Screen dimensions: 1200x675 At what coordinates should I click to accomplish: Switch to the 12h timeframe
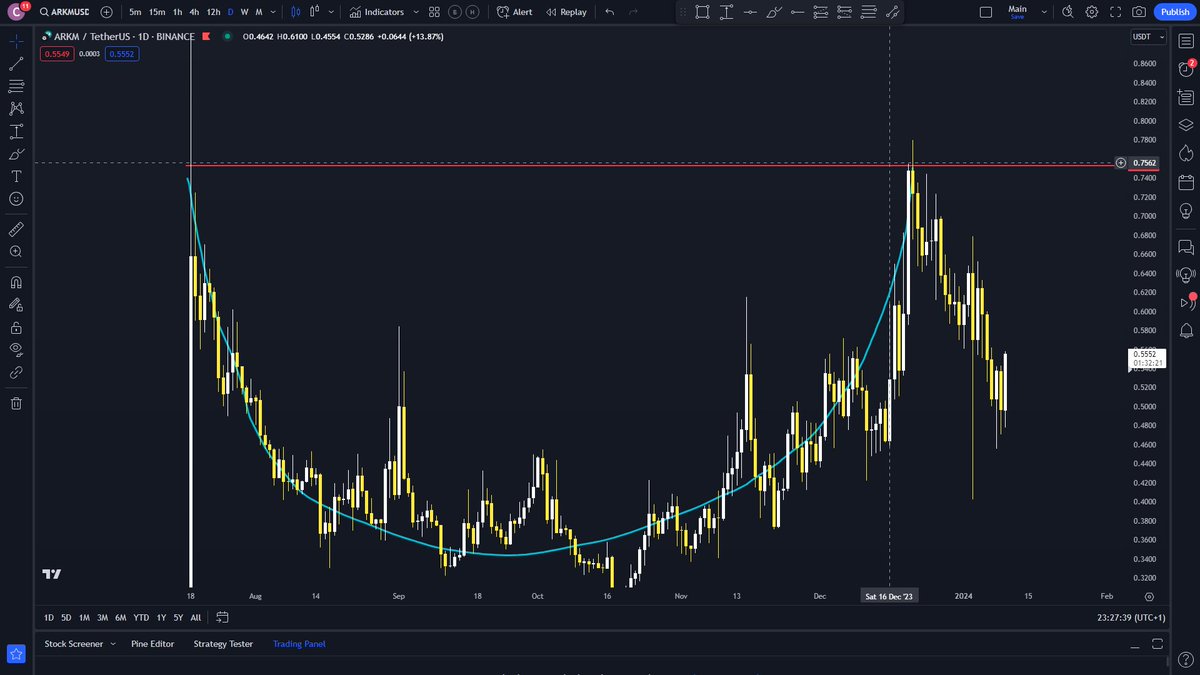[213, 12]
